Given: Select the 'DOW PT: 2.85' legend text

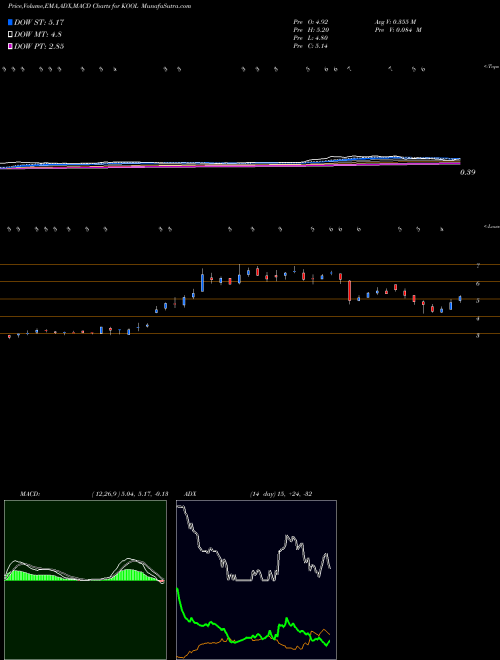Looking at the screenshot, I should pyautogui.click(x=39, y=46).
